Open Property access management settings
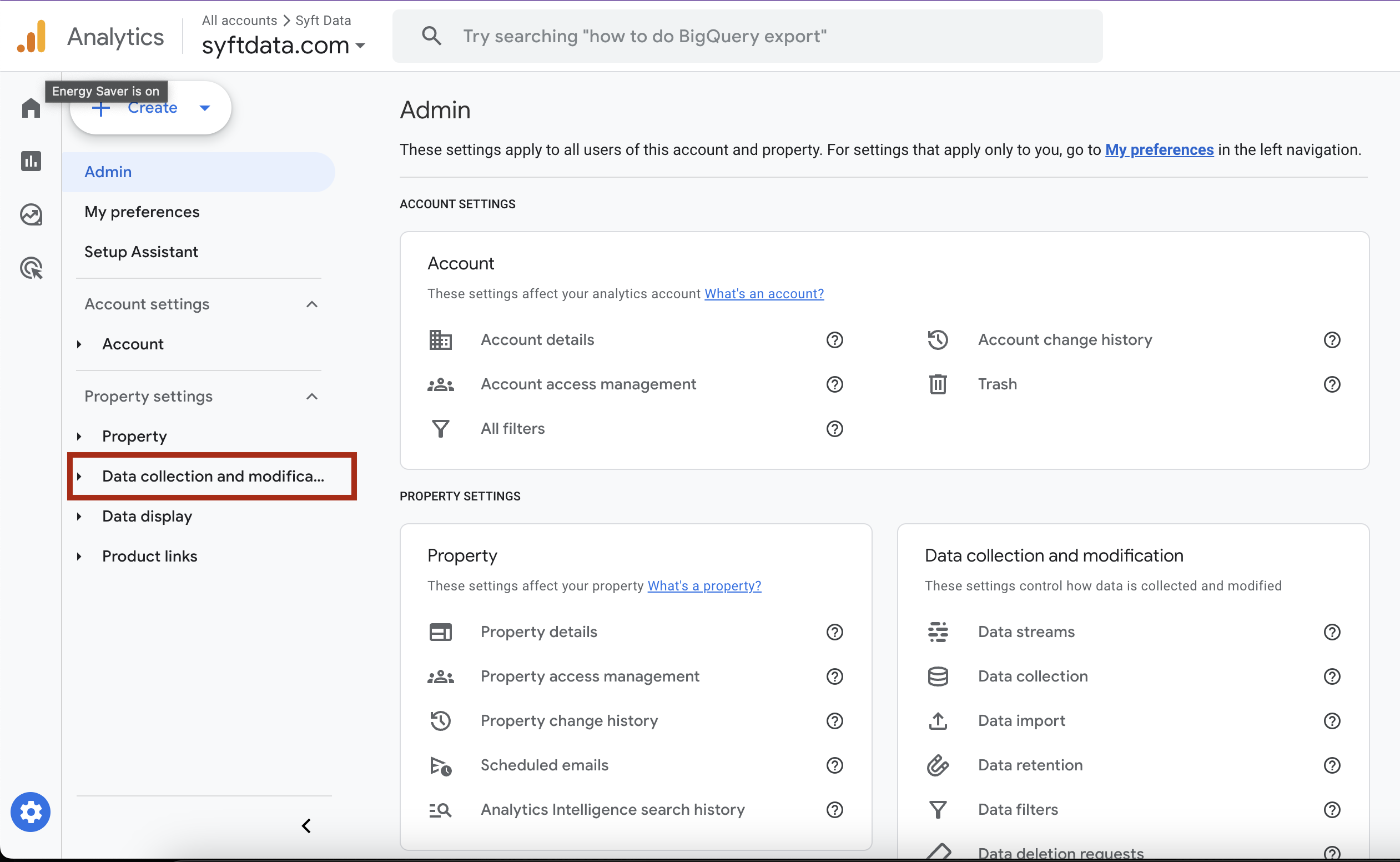1400x862 pixels. (x=590, y=676)
